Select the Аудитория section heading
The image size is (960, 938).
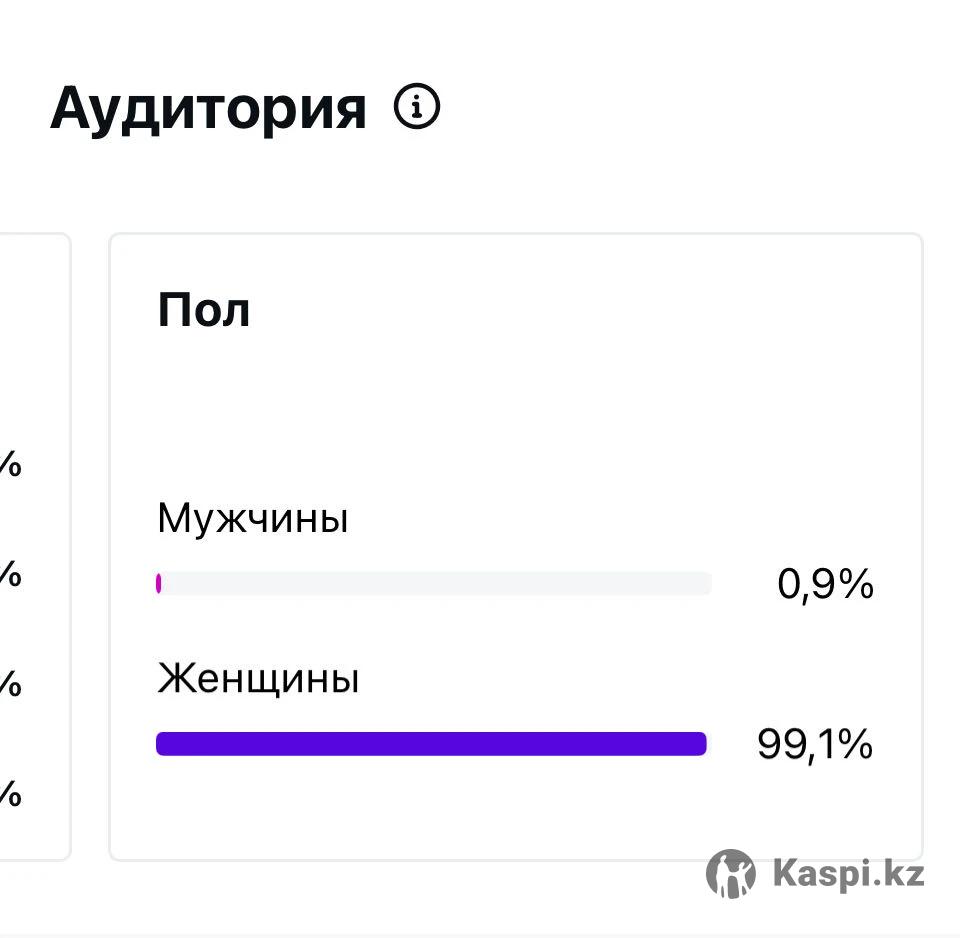click(208, 108)
